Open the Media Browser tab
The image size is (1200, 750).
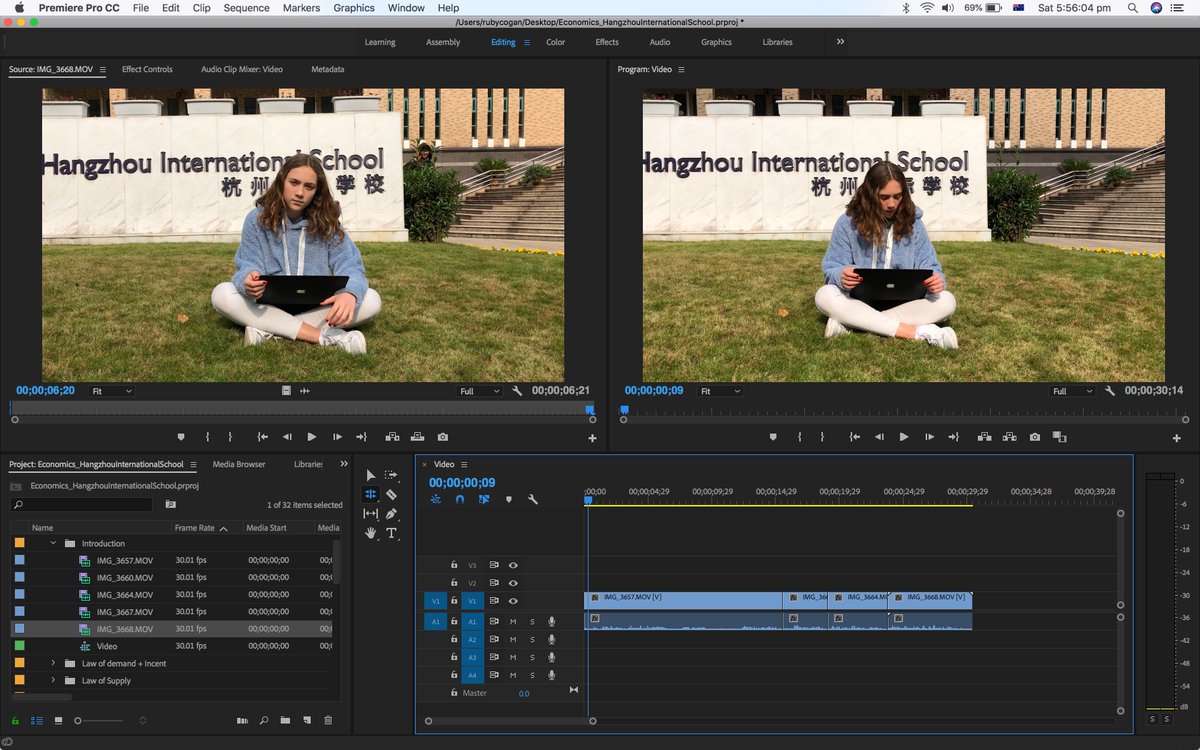pos(239,464)
